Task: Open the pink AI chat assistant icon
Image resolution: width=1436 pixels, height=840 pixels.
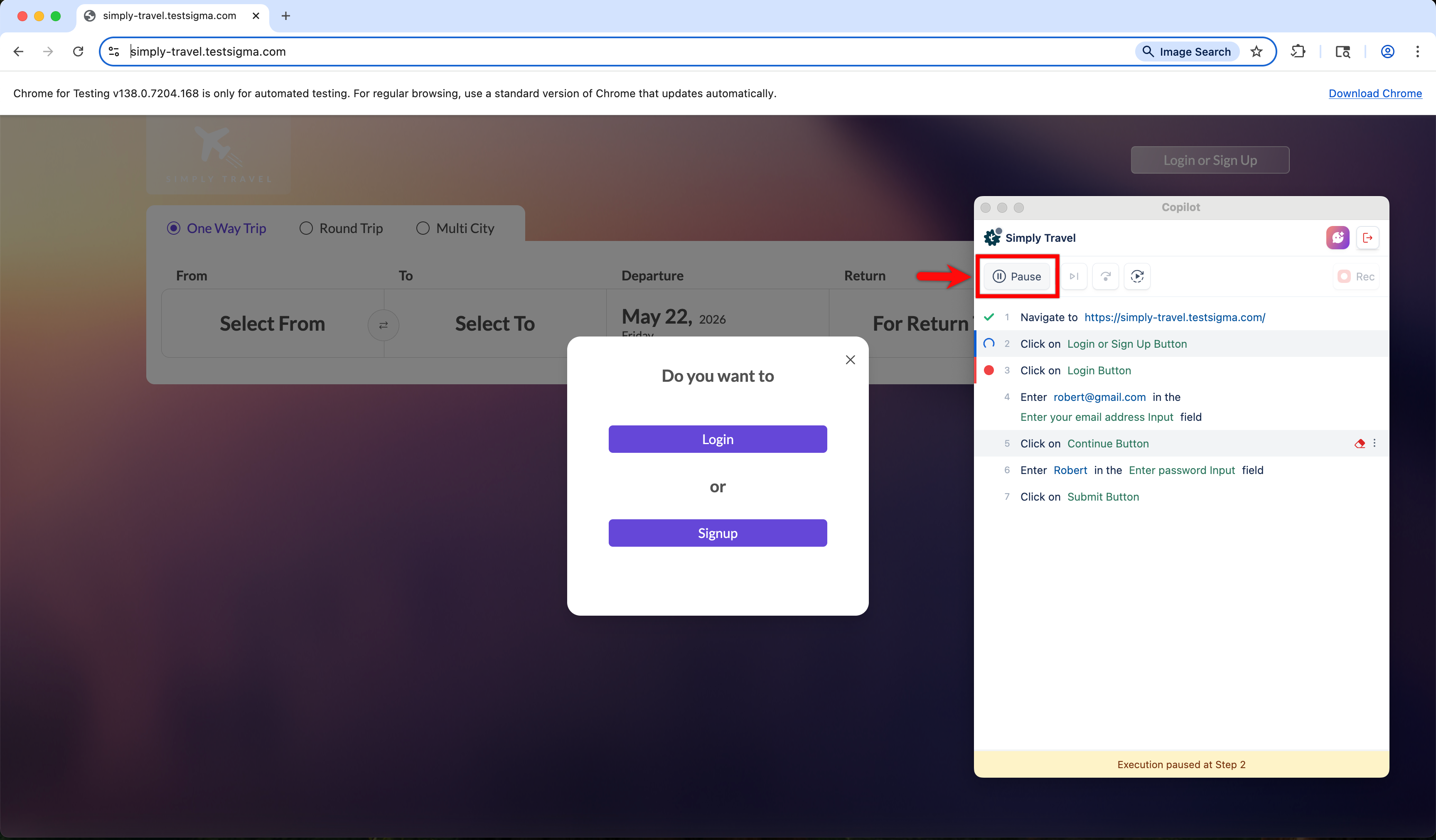Action: 1338,238
